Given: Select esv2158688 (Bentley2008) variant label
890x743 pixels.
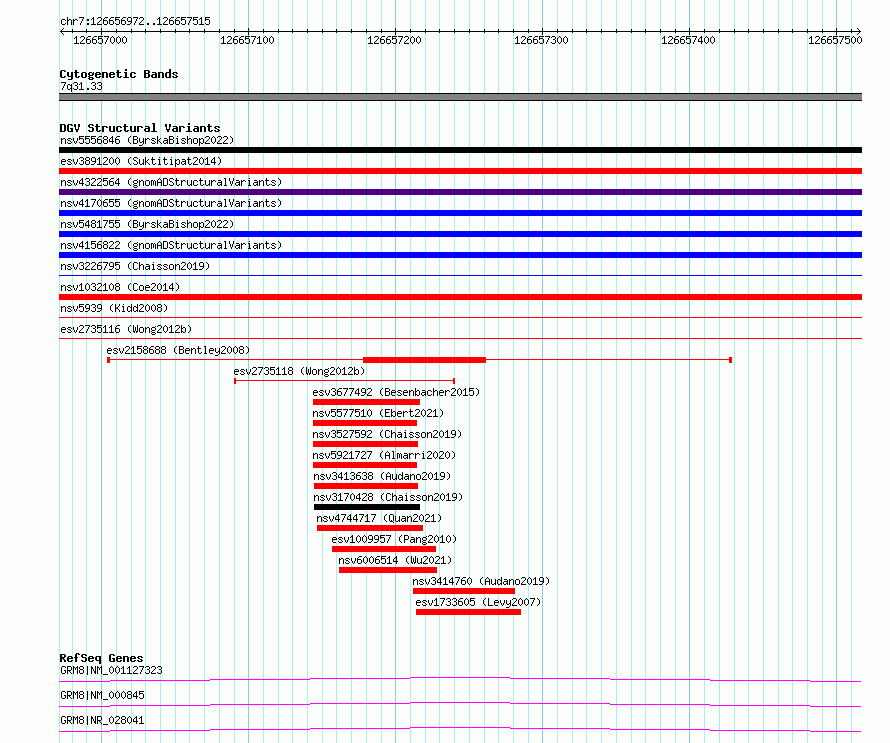Looking at the screenshot, I should 178,350.
